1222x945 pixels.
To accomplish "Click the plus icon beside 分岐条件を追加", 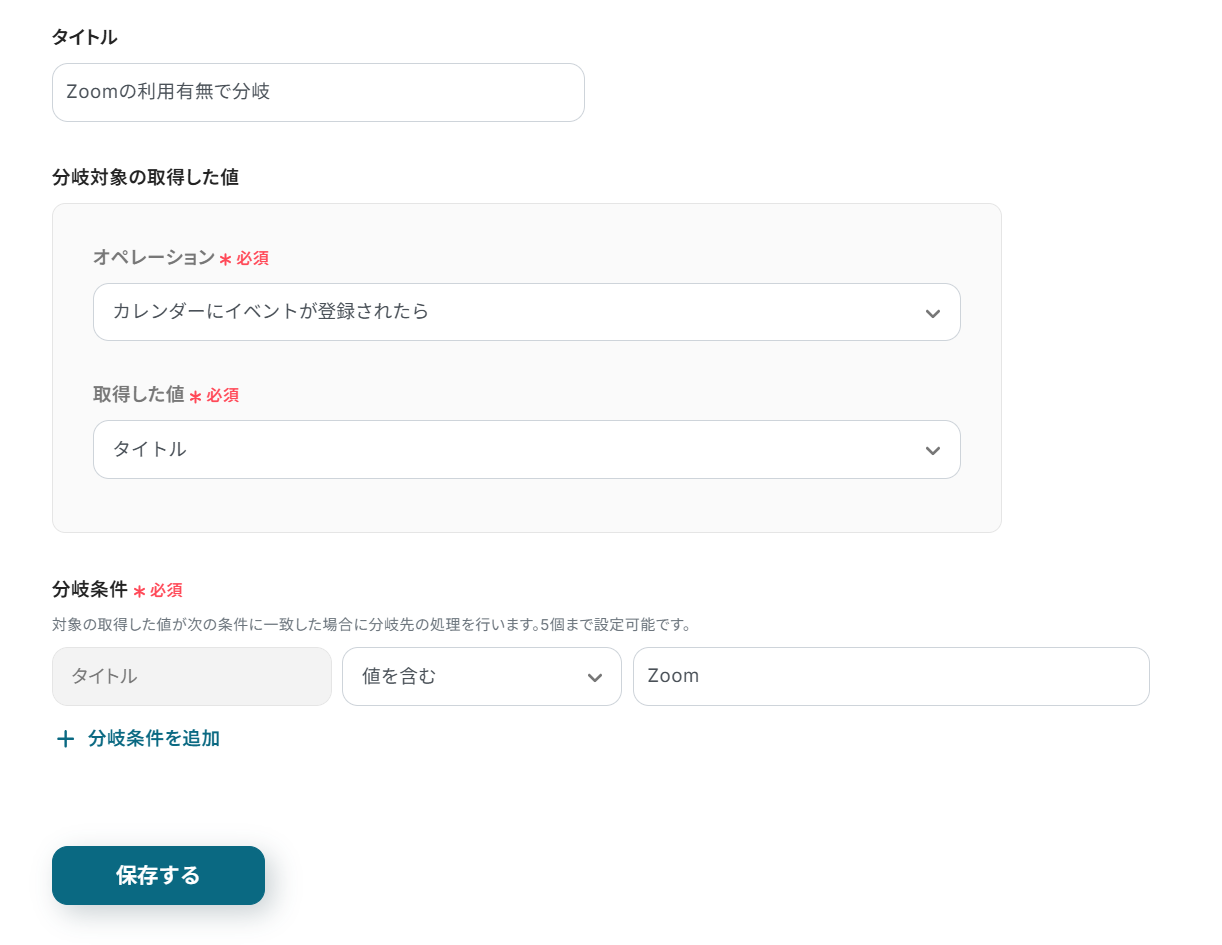I will pos(66,739).
